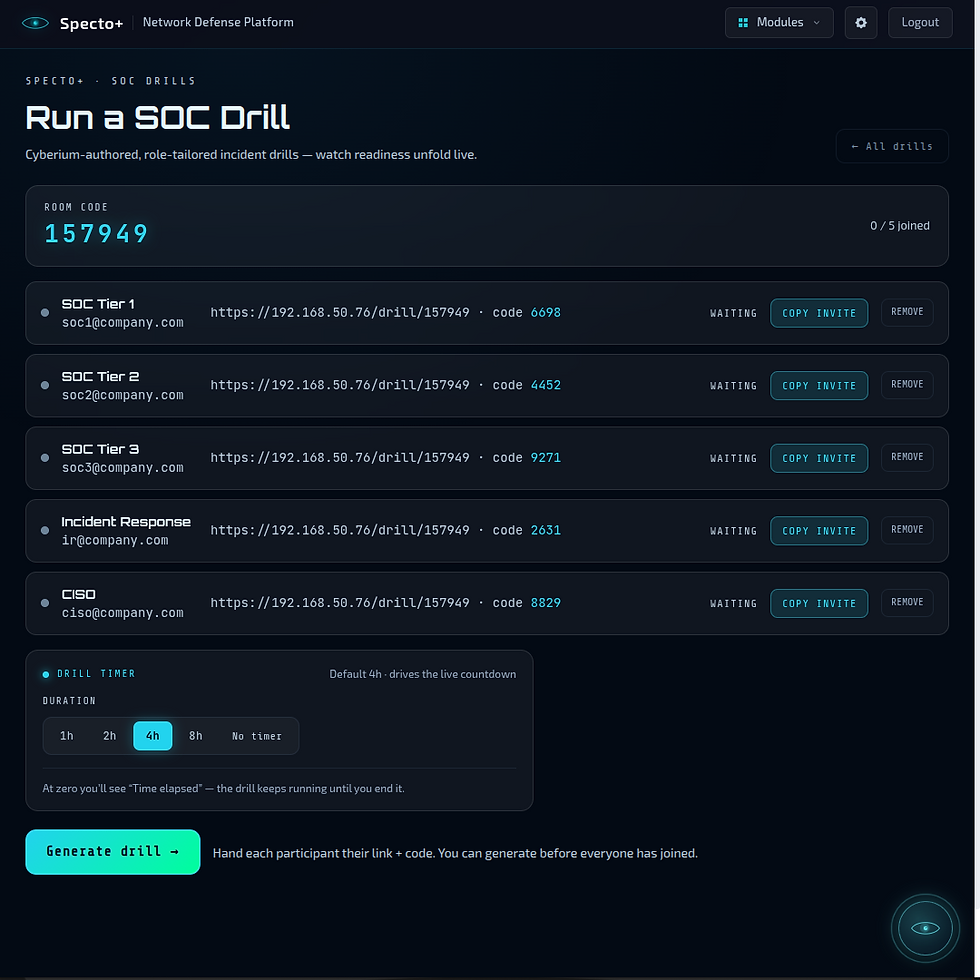Open the floating eye assistant button
Screen dimensions: 980x980
tap(925, 928)
